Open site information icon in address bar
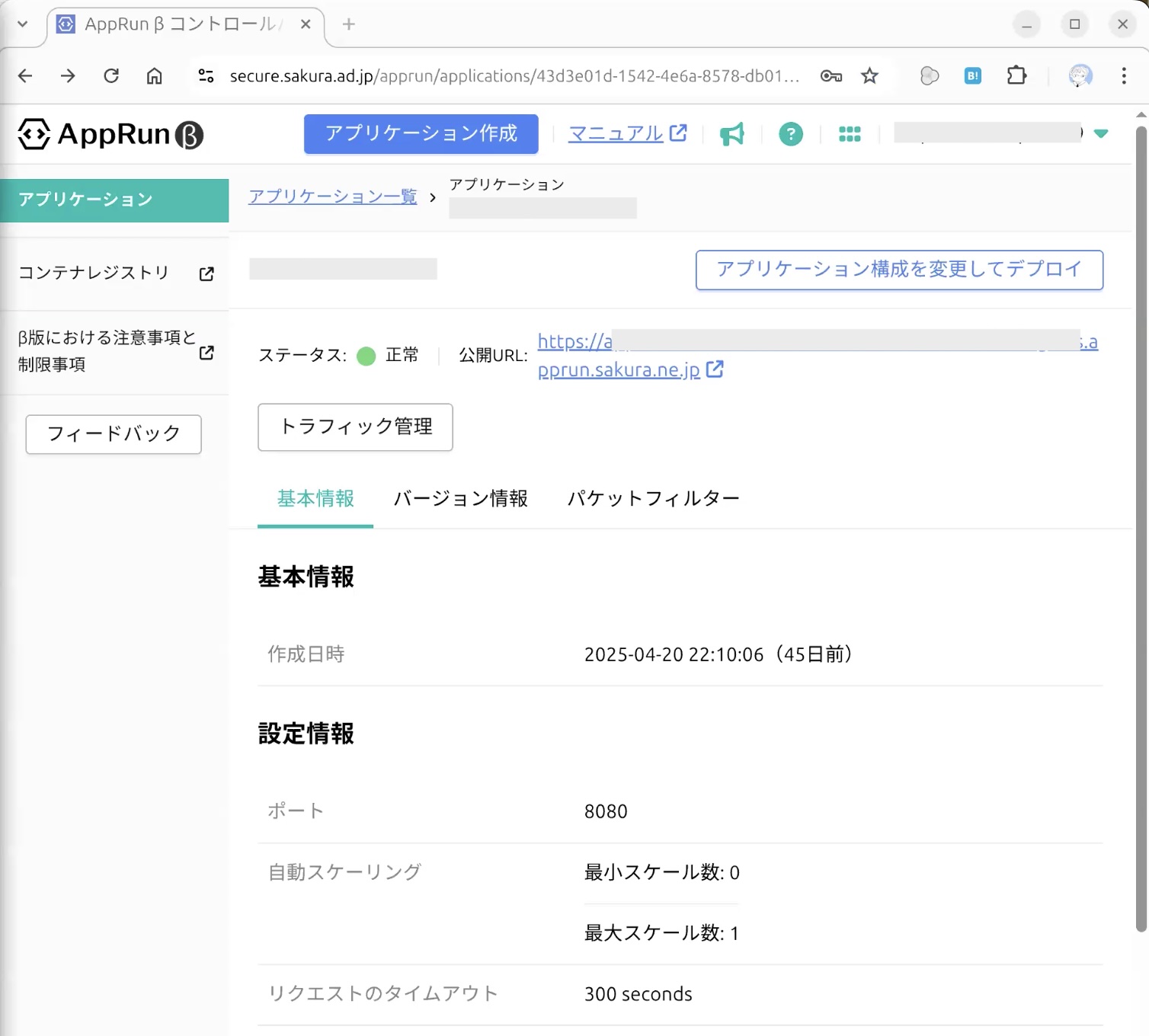 pyautogui.click(x=206, y=75)
